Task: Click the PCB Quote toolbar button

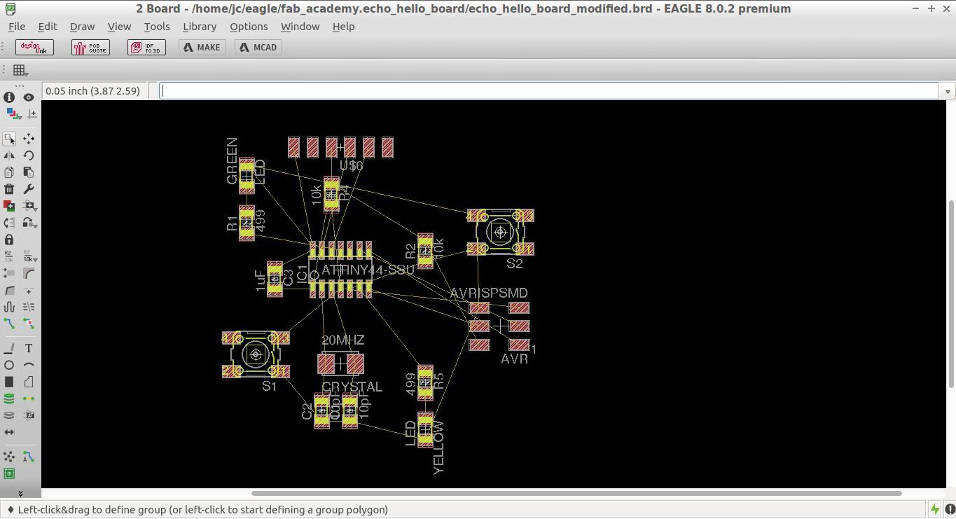Action: tap(90, 48)
